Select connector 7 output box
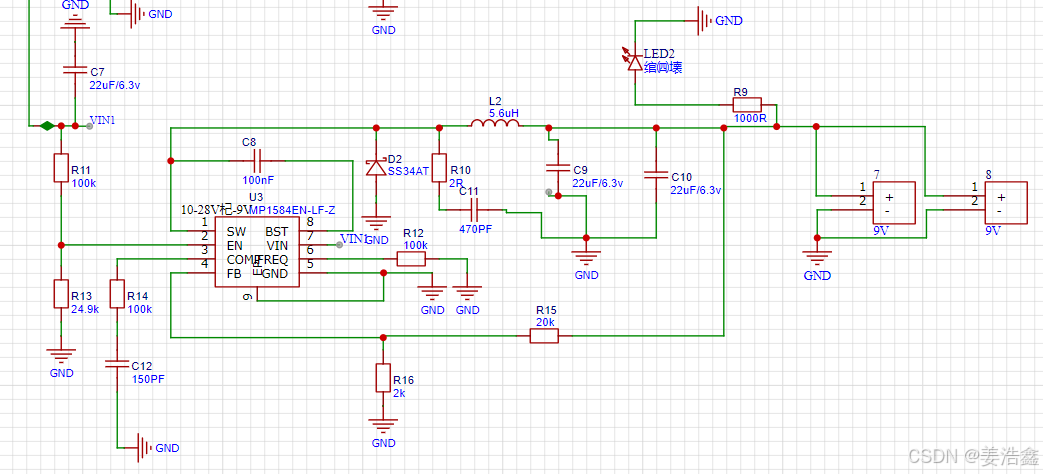 coord(893,203)
